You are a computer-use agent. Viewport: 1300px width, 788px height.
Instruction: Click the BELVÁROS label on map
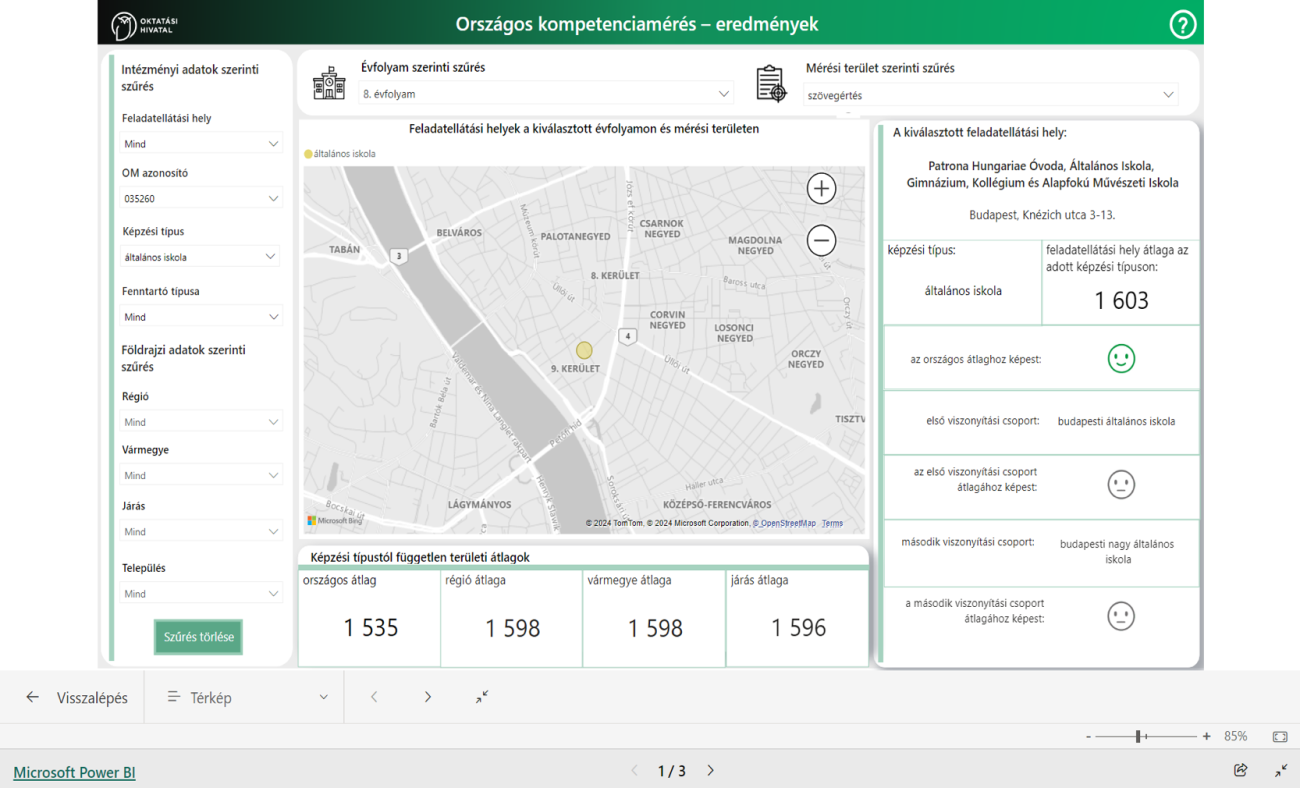point(459,232)
